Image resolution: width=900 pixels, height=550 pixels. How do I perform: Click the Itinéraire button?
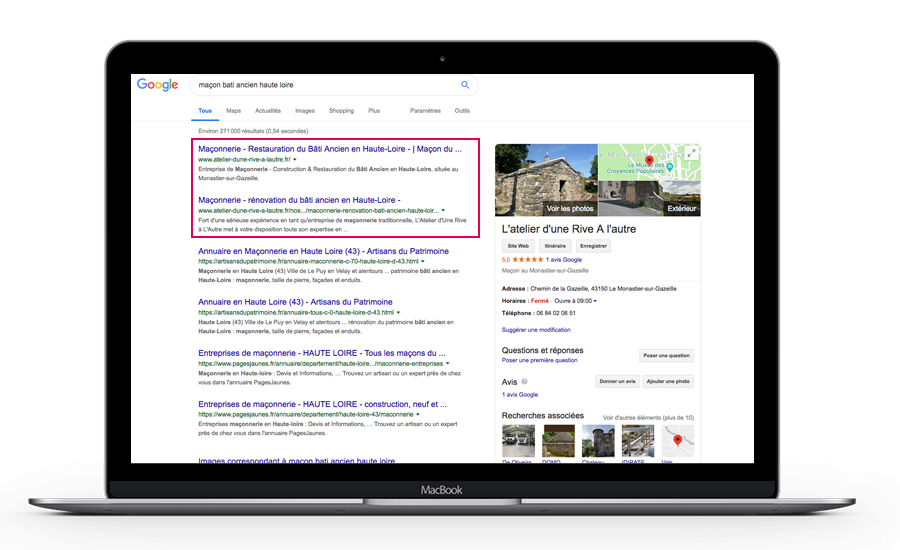[555, 246]
